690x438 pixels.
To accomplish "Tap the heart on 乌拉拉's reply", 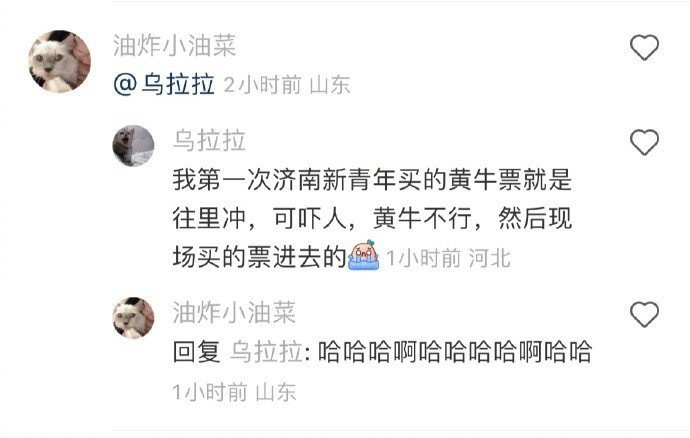I will (x=644, y=142).
